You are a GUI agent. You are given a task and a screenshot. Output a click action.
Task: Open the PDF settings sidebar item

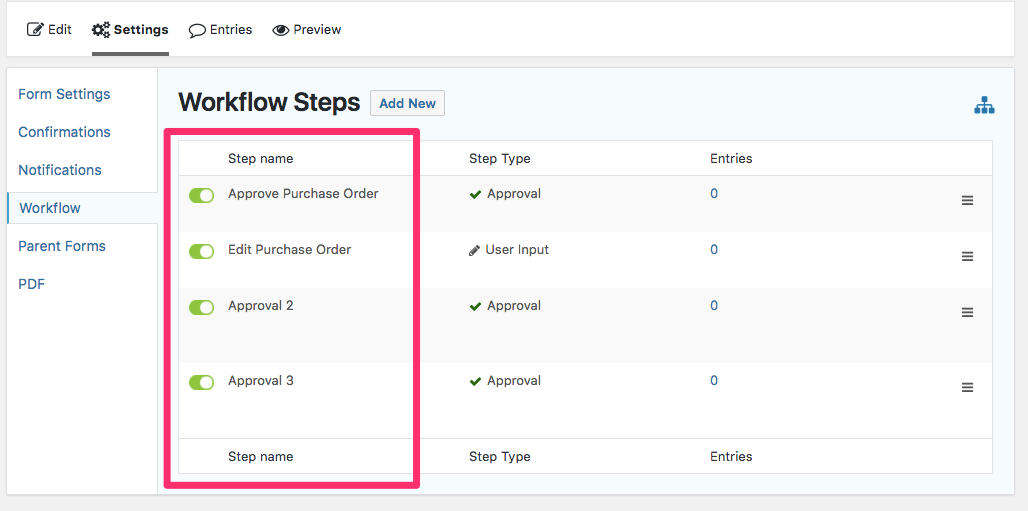click(x=31, y=284)
